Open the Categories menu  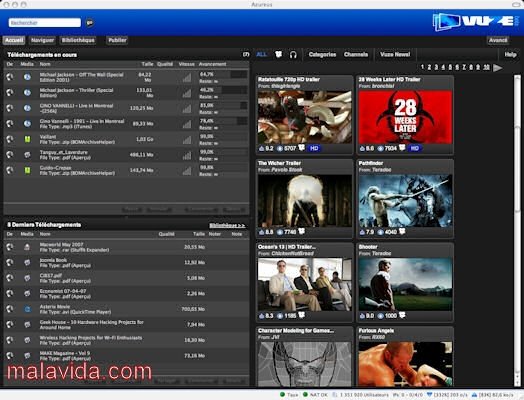click(322, 54)
